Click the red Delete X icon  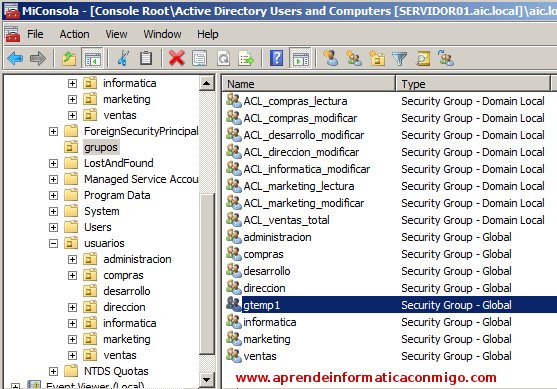tap(177, 58)
